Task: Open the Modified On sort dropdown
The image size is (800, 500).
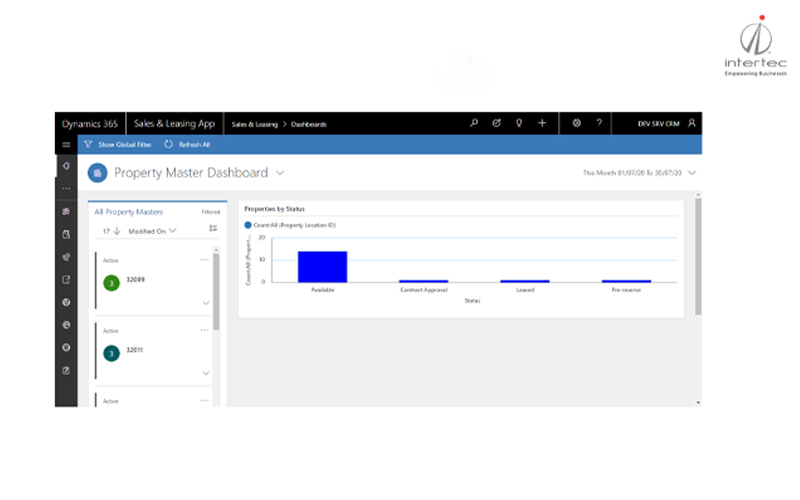Action: click(x=152, y=231)
